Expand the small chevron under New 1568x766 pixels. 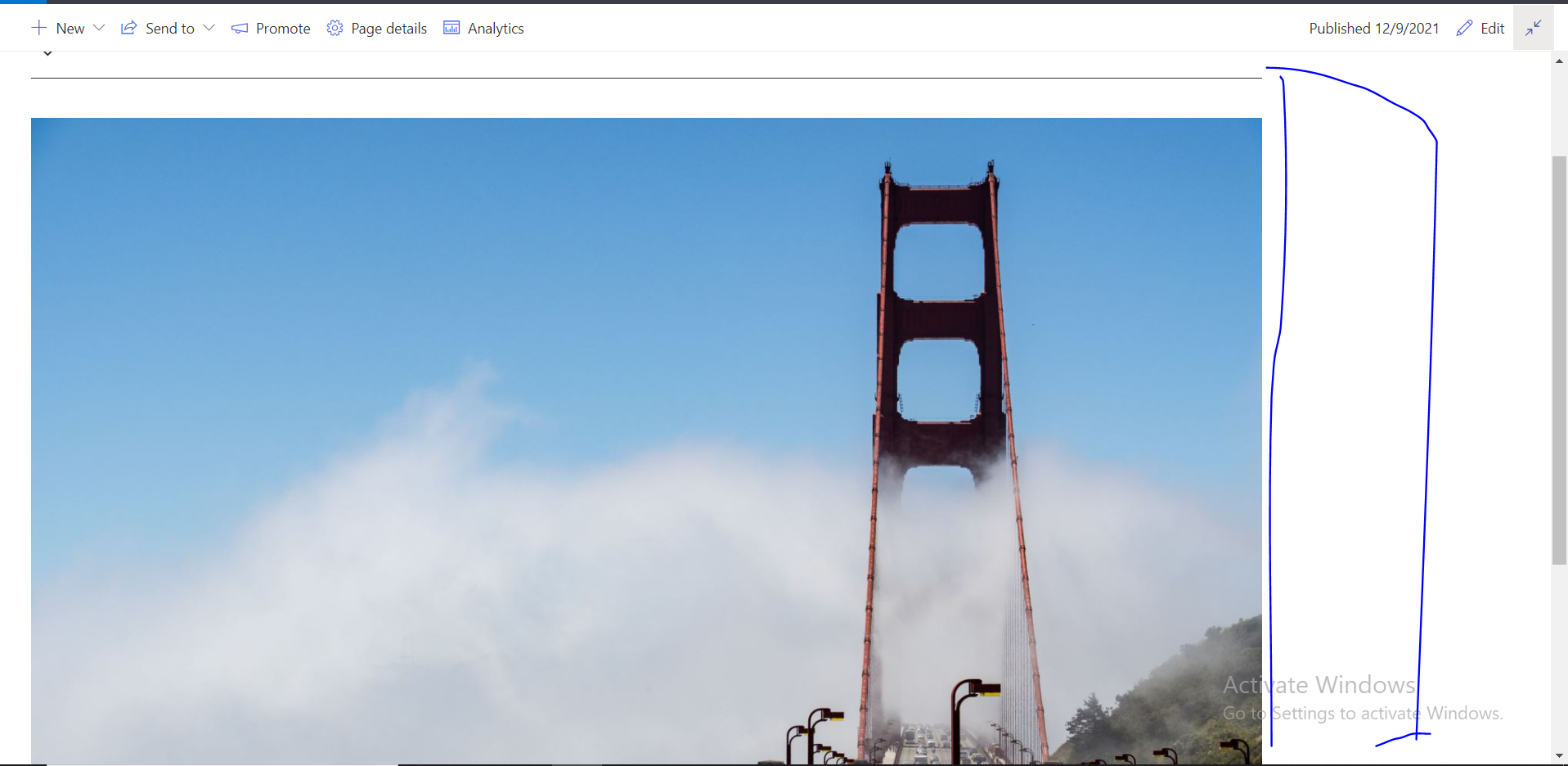[47, 53]
